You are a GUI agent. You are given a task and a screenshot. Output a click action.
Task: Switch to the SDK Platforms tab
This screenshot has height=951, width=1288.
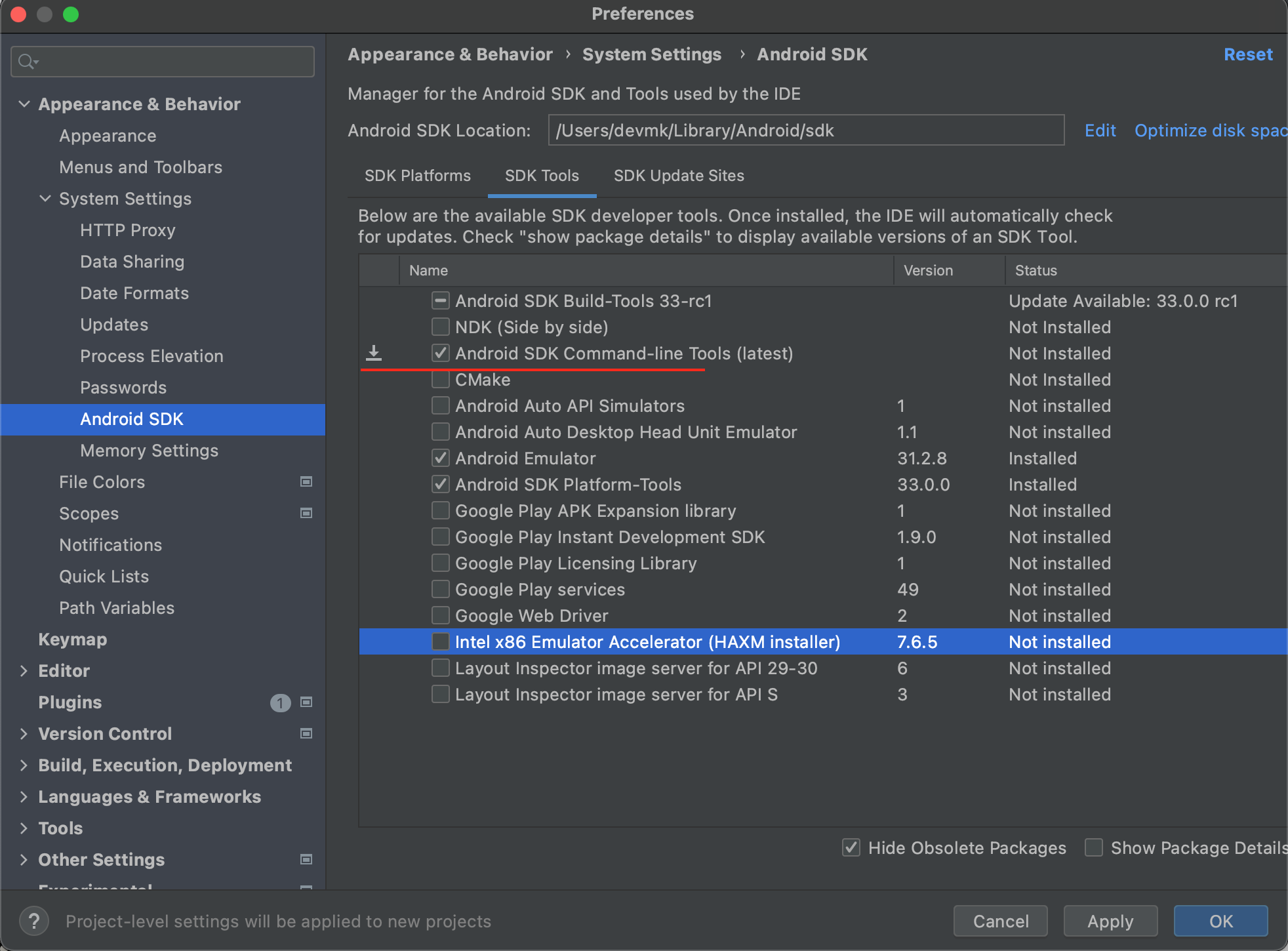click(x=418, y=176)
